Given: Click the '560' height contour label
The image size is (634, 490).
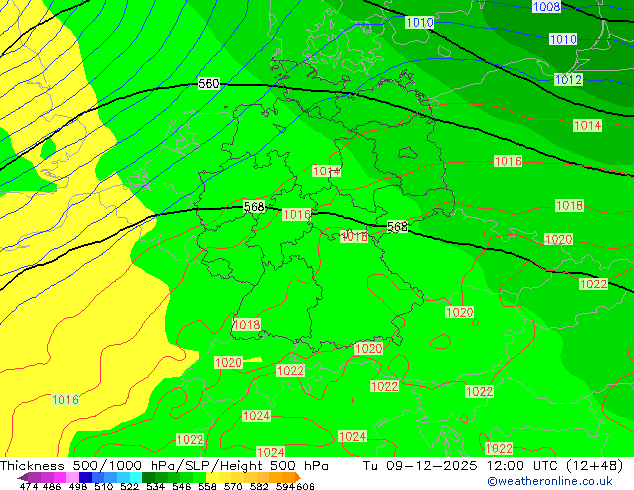Looking at the screenshot, I should [x=209, y=84].
